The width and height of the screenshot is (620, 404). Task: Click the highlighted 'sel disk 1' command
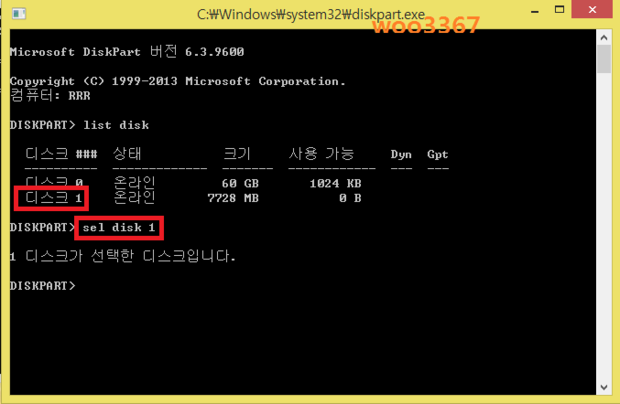[119, 228]
